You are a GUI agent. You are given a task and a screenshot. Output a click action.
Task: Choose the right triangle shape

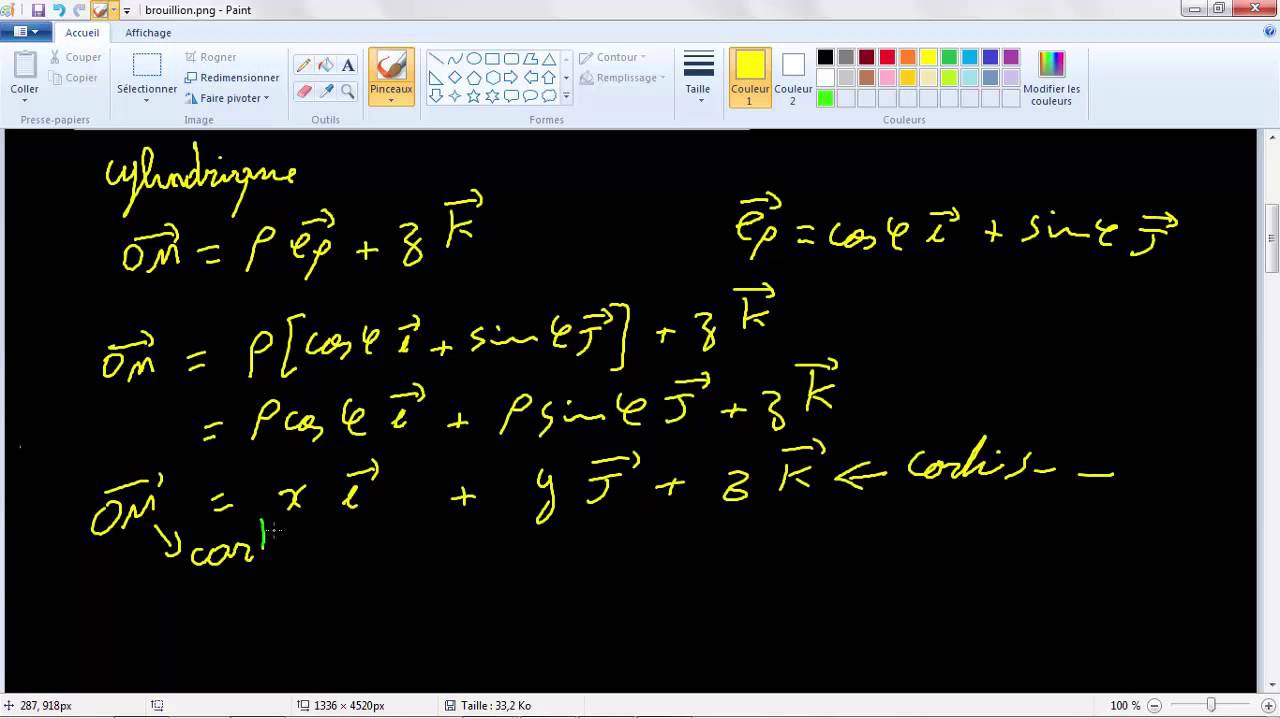point(436,77)
